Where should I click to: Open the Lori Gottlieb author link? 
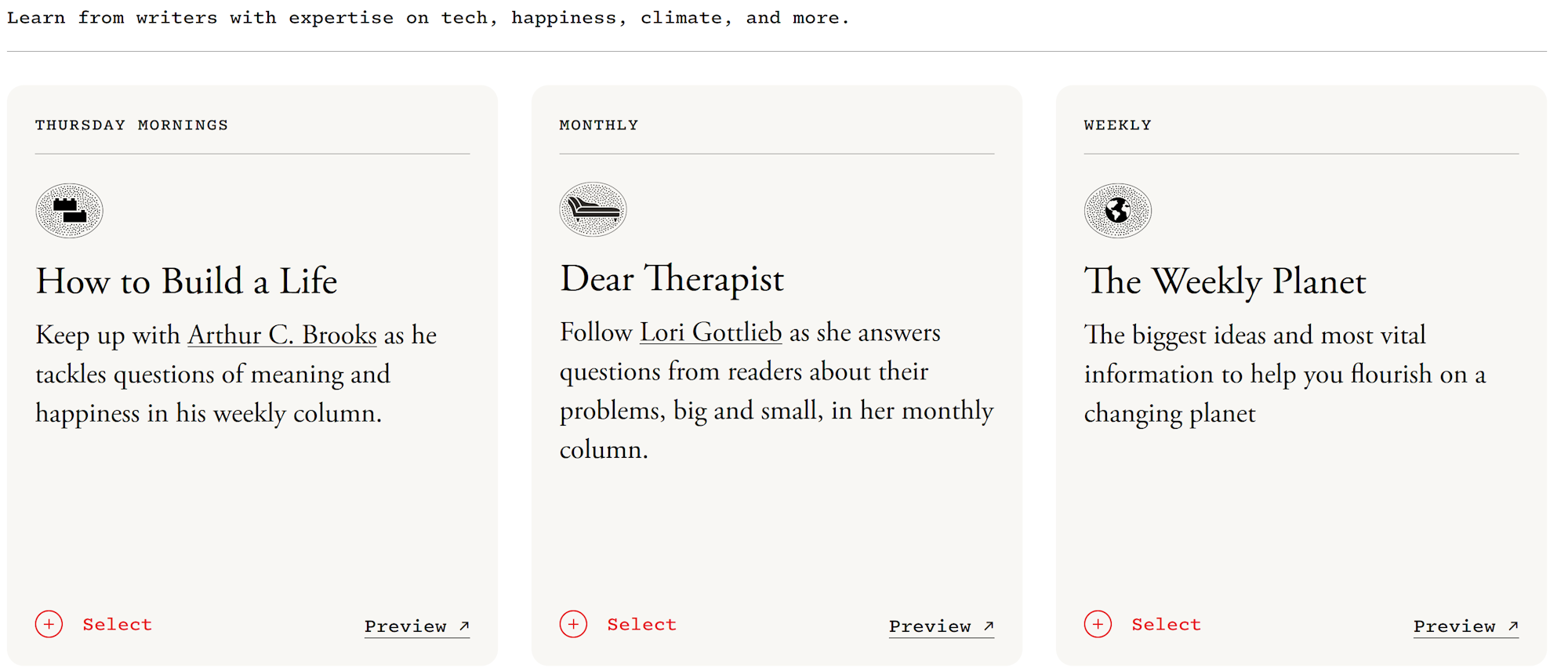[710, 332]
